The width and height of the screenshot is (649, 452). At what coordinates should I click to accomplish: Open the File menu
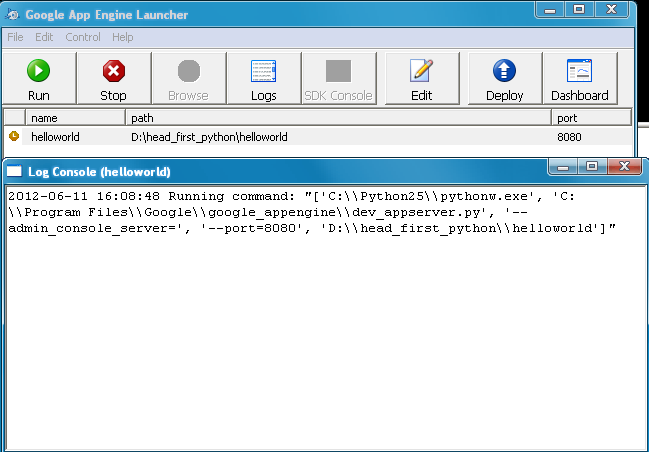15,37
